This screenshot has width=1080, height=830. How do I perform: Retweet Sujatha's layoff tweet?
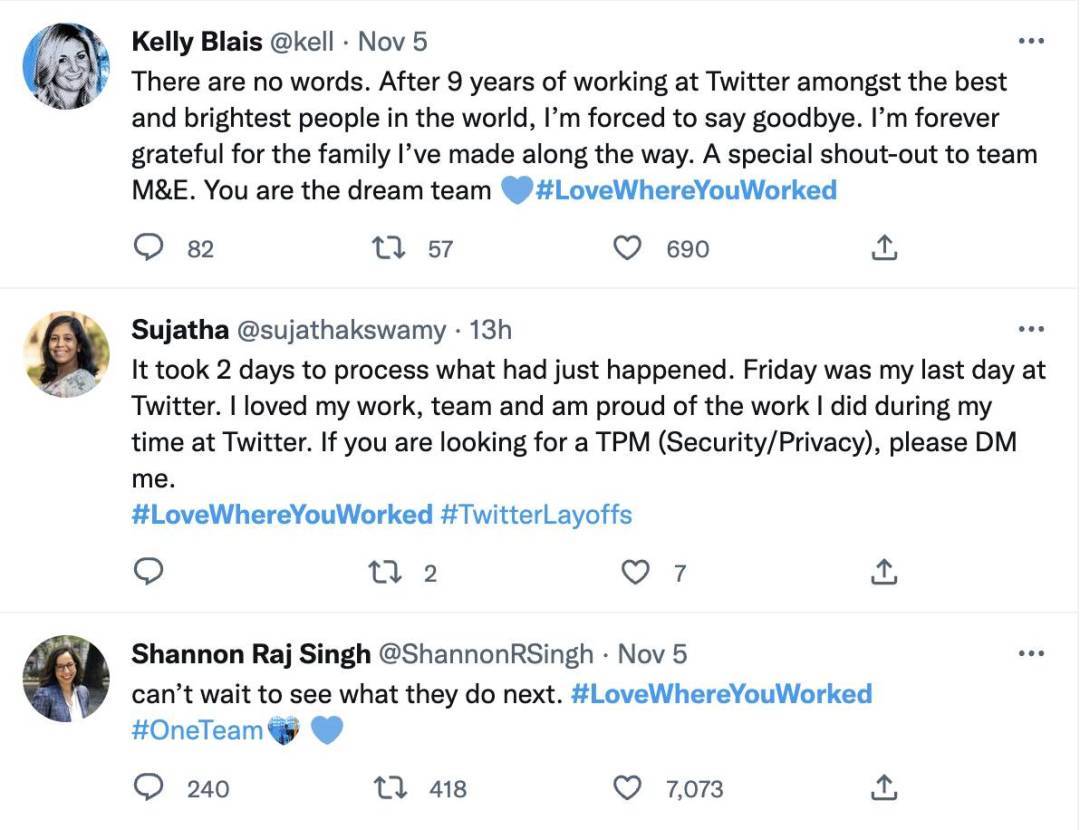[381, 571]
